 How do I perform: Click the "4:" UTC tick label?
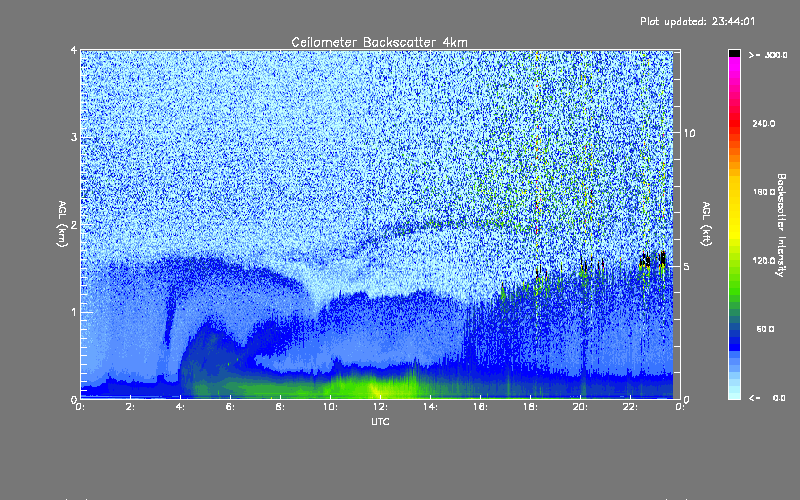(180, 407)
